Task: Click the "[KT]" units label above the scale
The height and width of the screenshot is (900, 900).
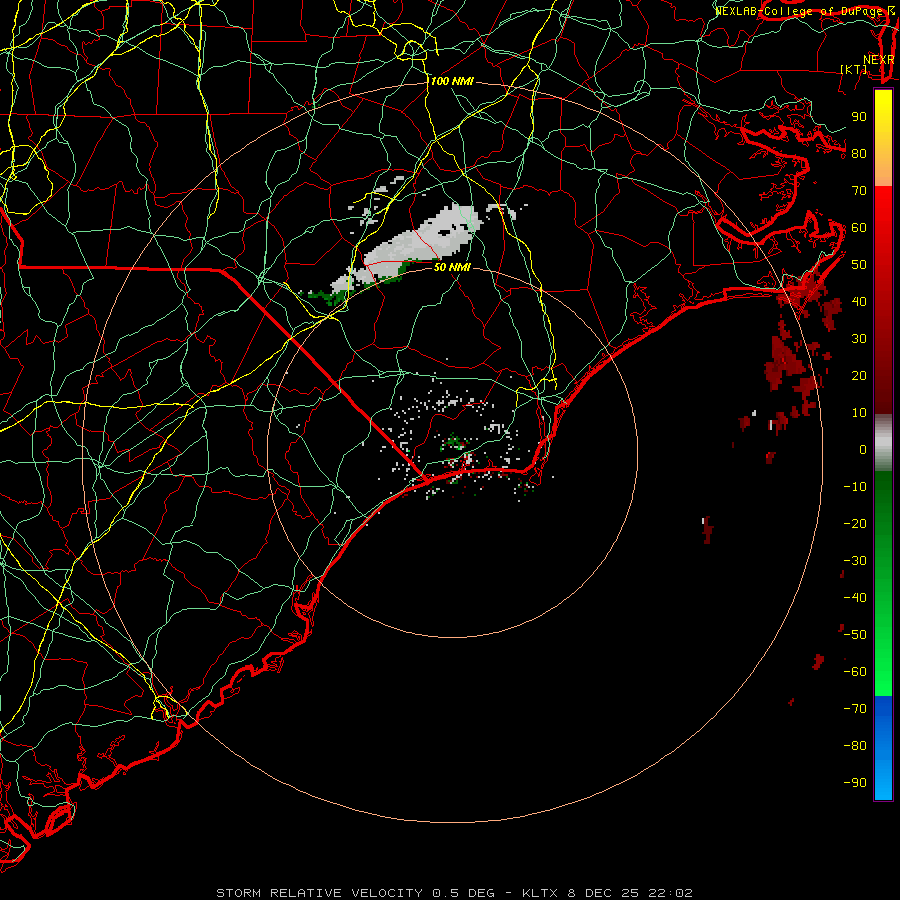Action: [x=854, y=69]
